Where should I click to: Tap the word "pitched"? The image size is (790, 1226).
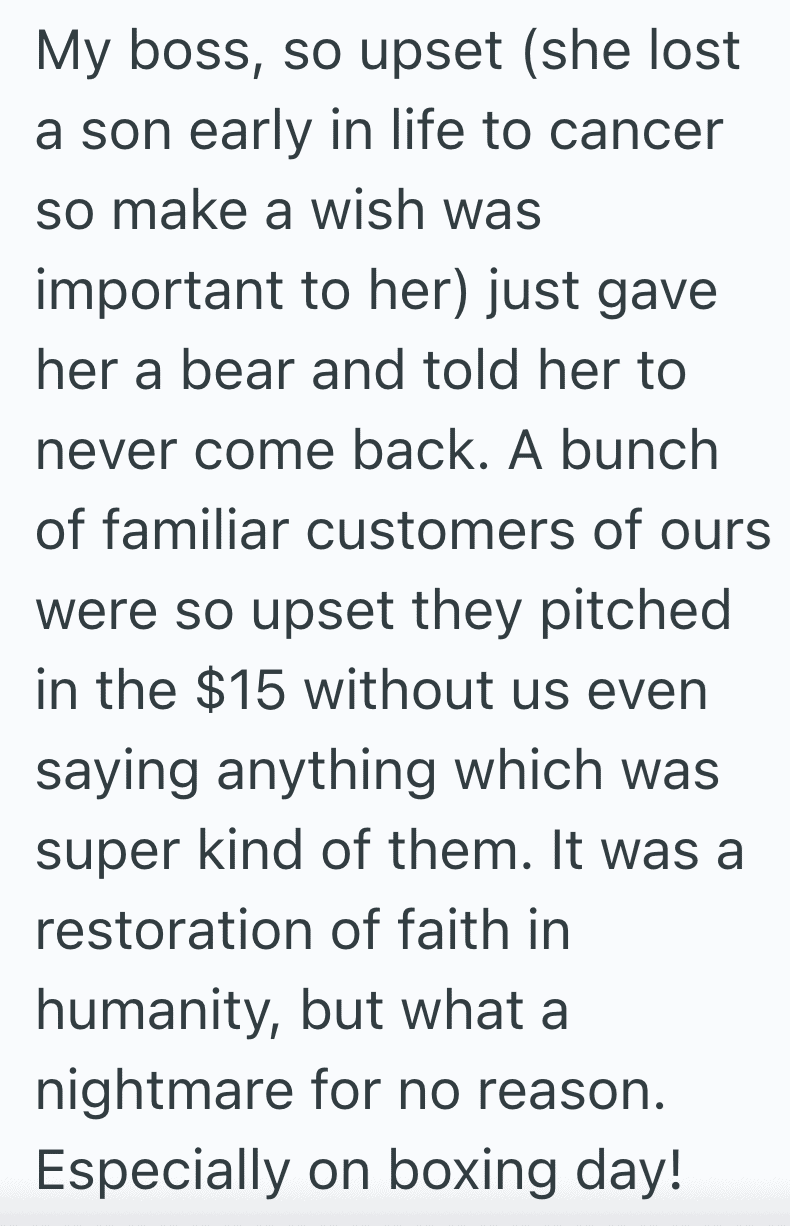(636, 610)
